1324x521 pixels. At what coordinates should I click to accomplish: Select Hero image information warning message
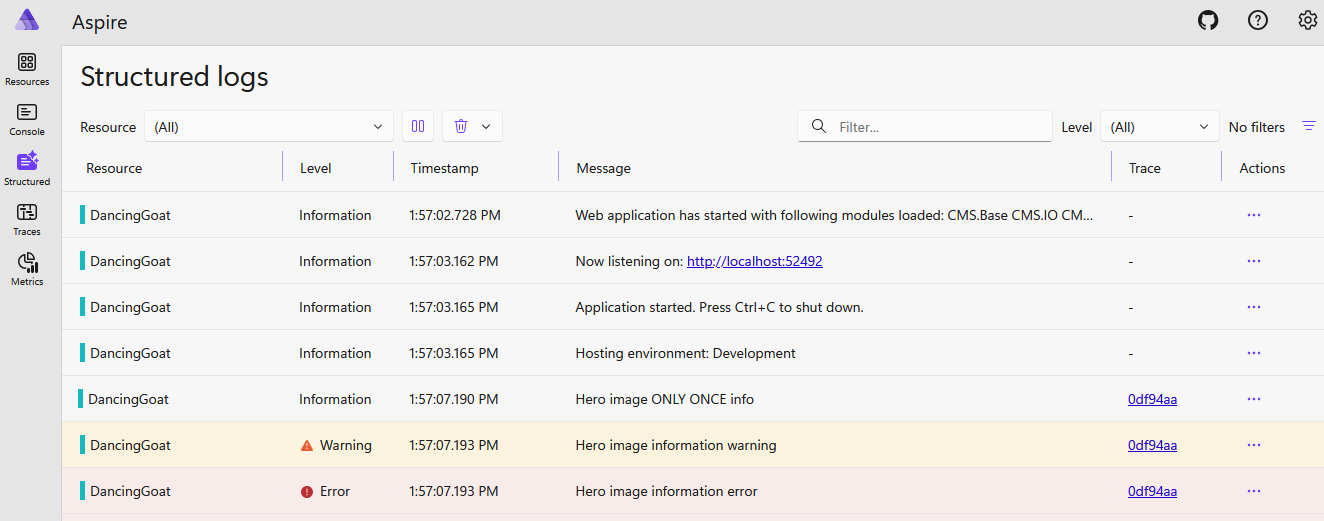tap(676, 445)
